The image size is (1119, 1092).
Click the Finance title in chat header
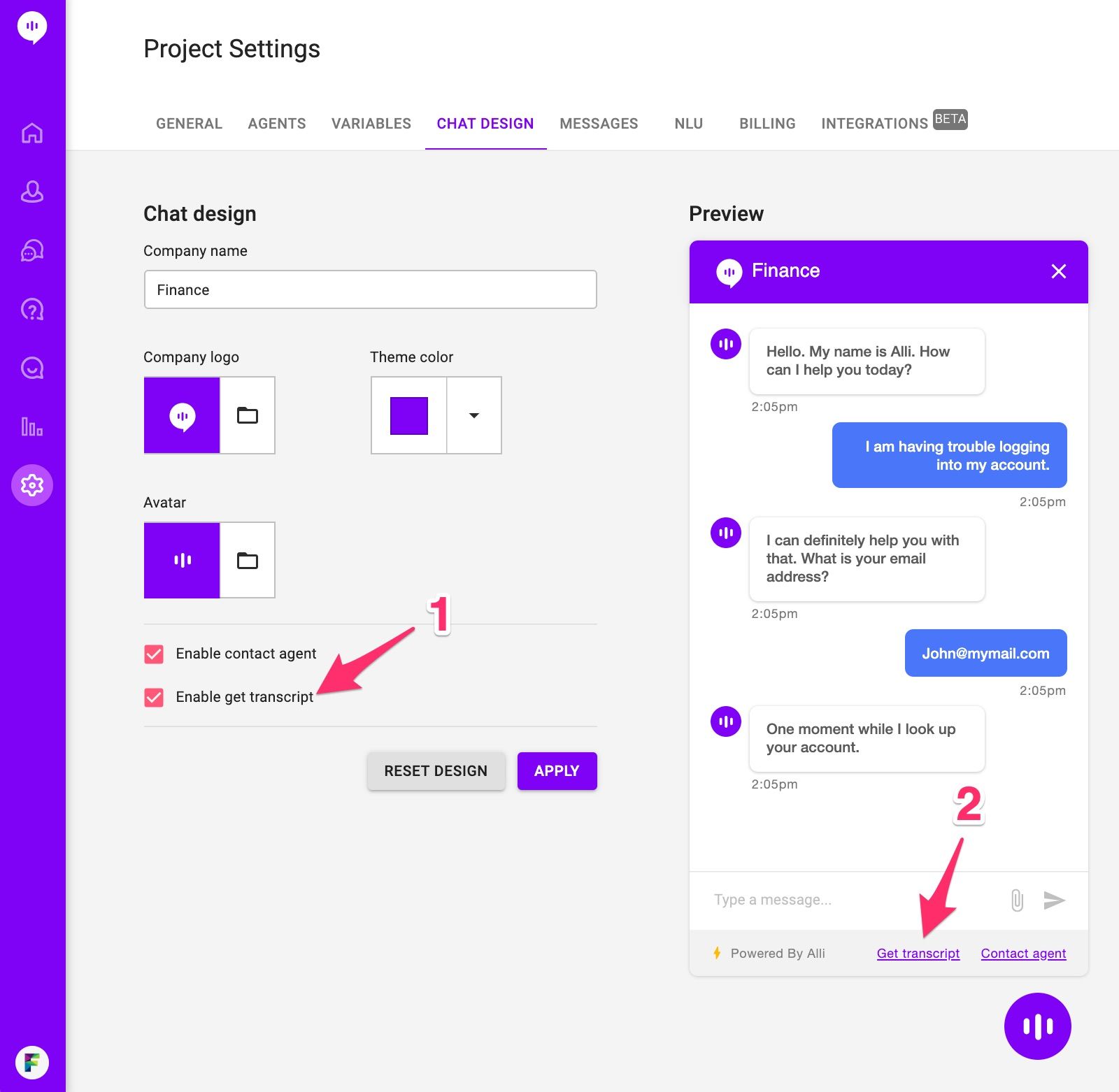click(x=785, y=271)
